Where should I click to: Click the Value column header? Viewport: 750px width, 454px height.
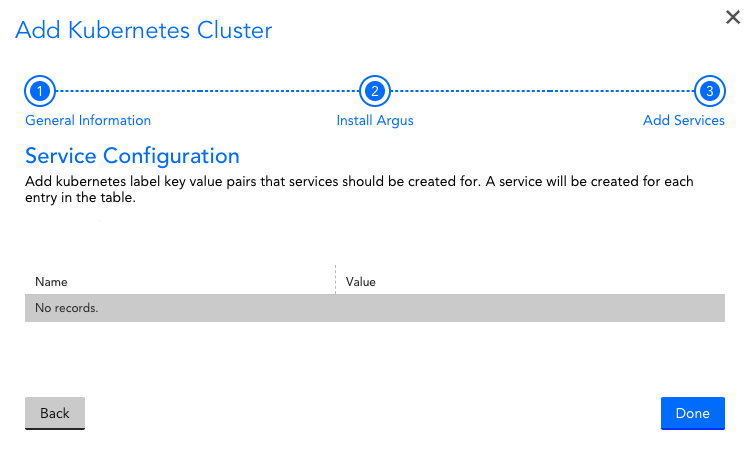pyautogui.click(x=361, y=282)
